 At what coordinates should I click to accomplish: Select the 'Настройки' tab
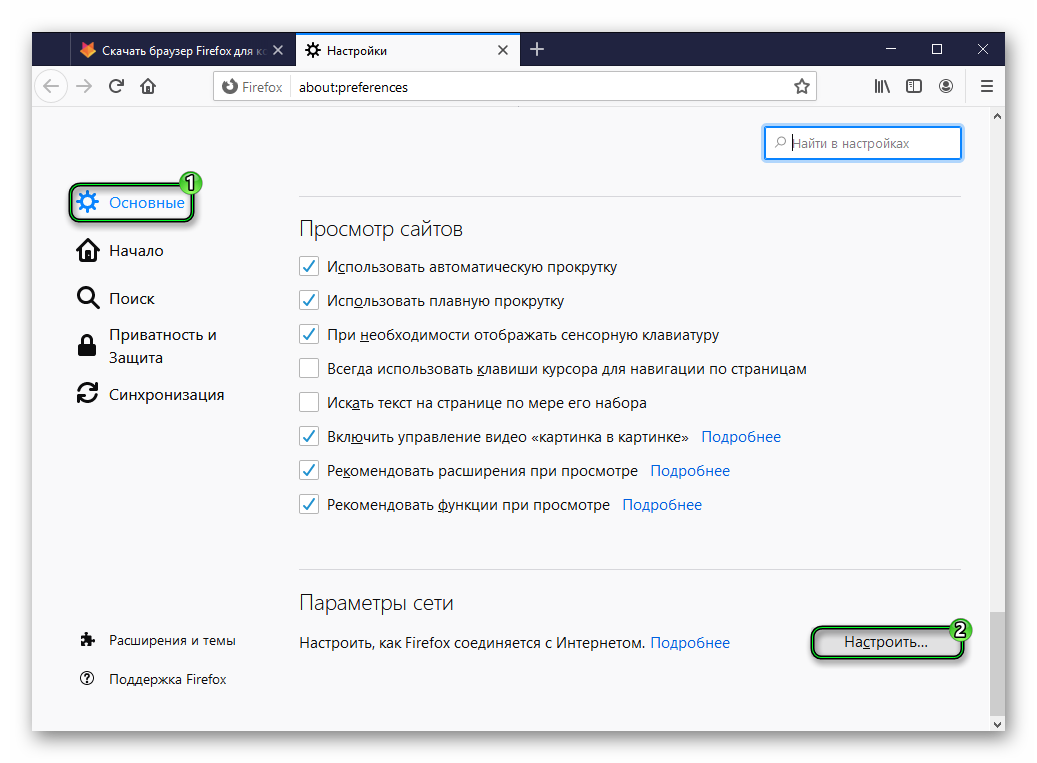(x=407, y=50)
